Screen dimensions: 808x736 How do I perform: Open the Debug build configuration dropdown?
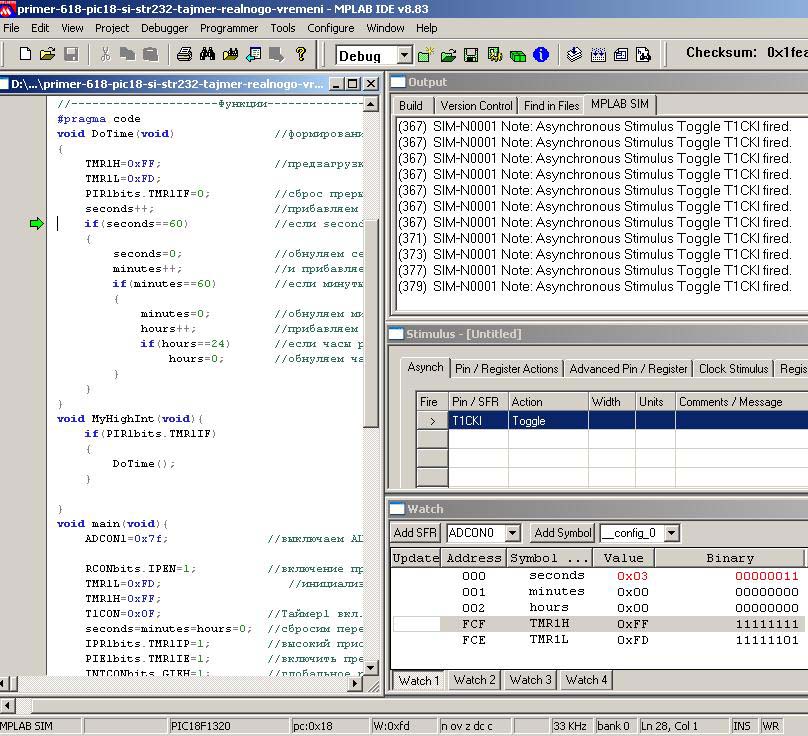coord(404,56)
